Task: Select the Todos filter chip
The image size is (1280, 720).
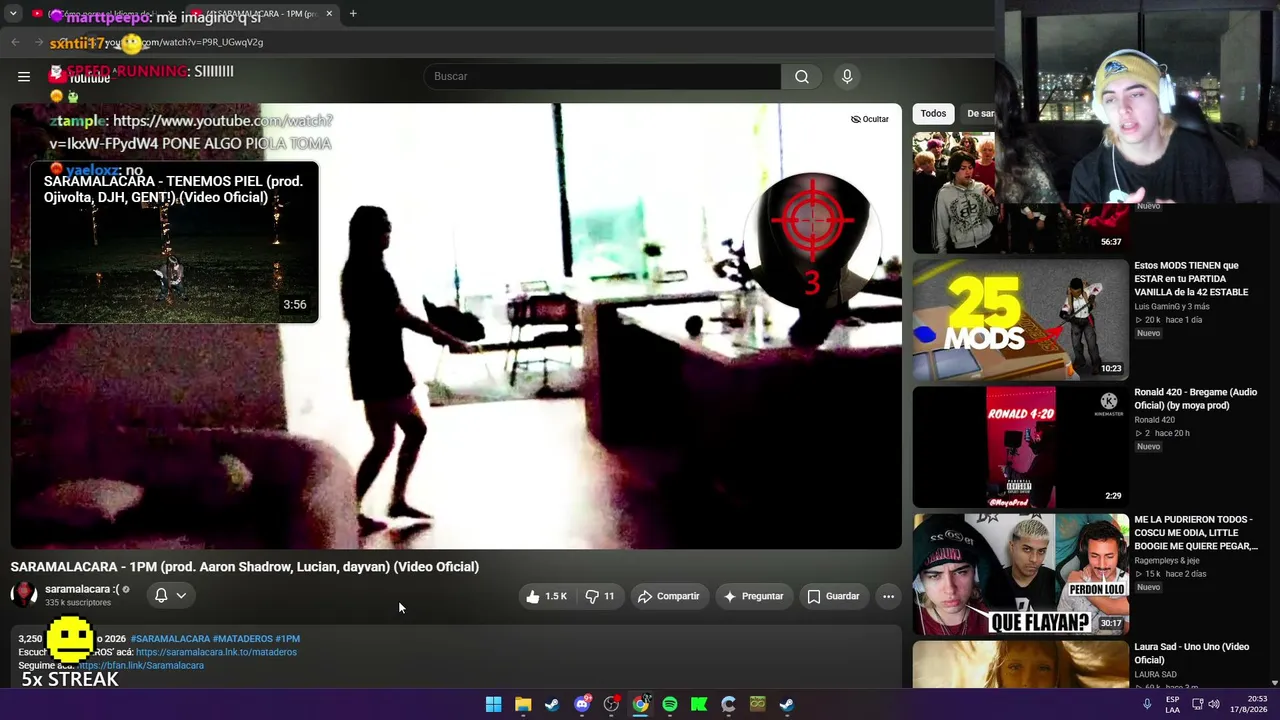Action: click(x=933, y=114)
